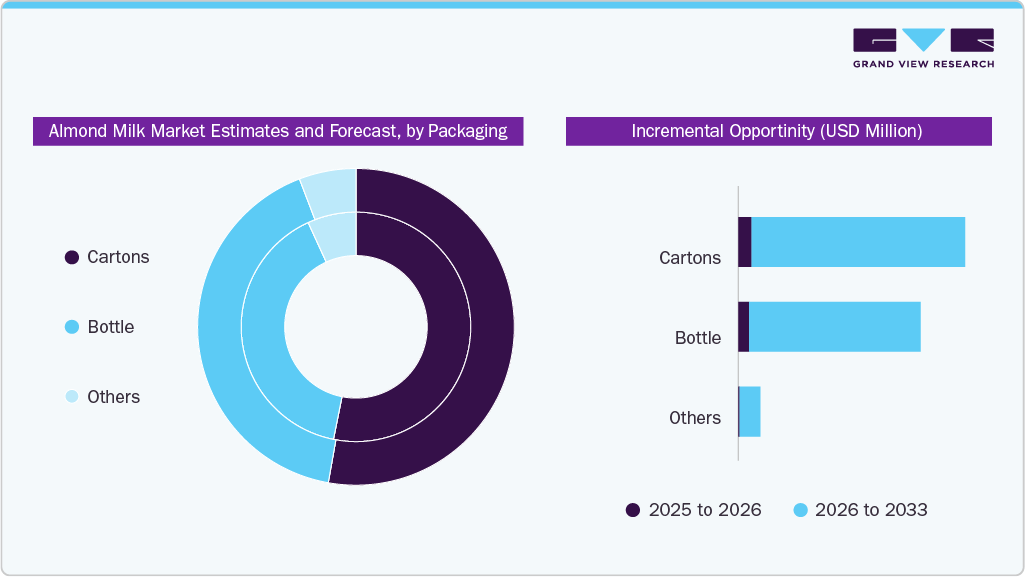Click the dark 2025–2026 portion of Cartons bar
The image size is (1025, 577).
click(x=745, y=242)
